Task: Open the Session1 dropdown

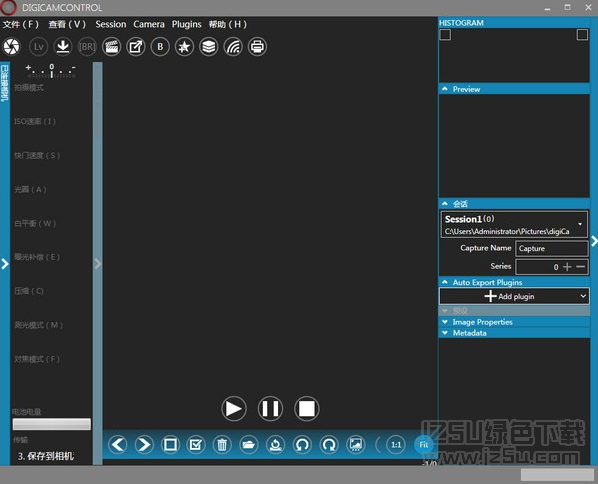Action: (514, 225)
